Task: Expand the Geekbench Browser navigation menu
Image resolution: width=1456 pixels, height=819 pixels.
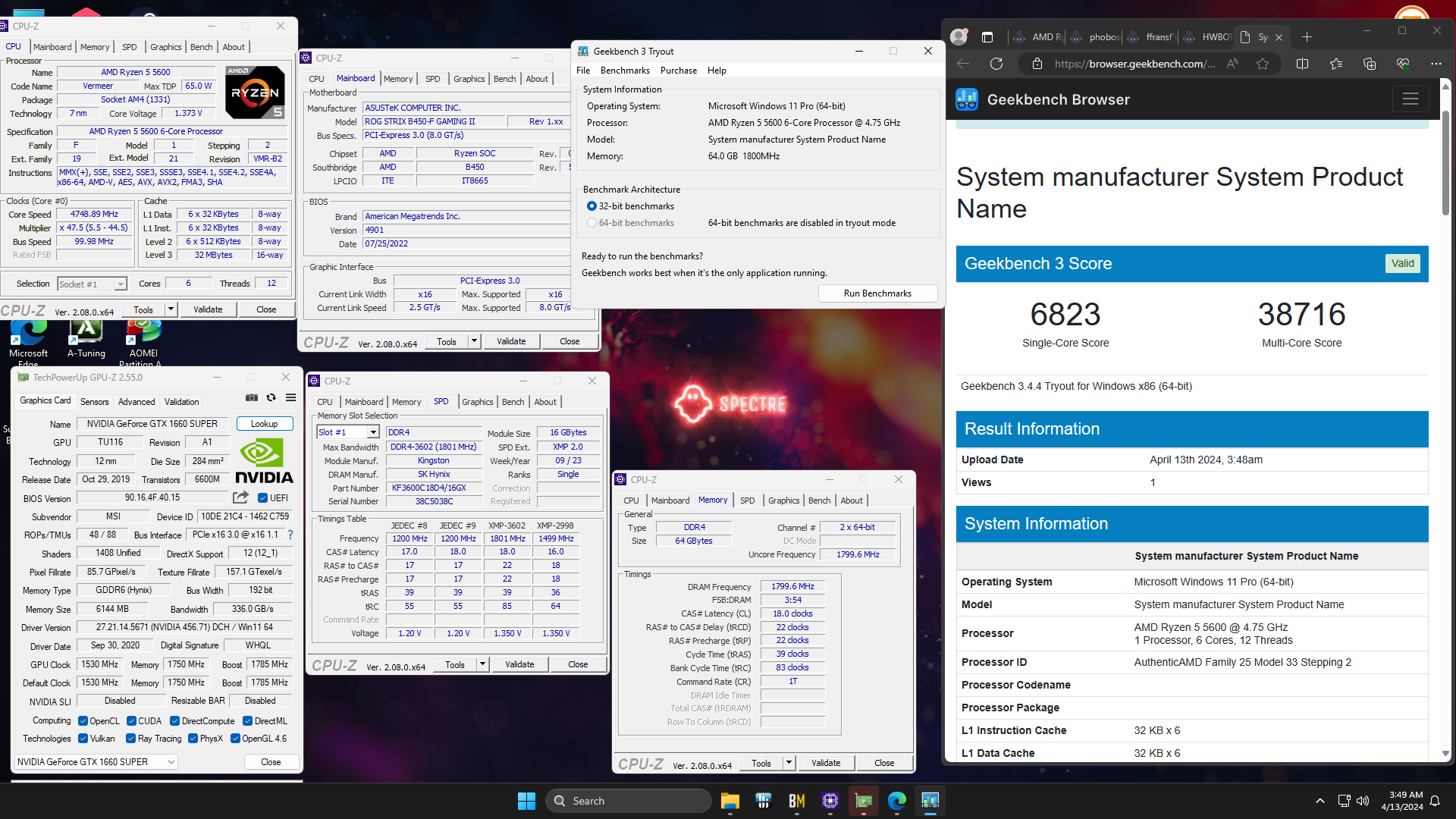Action: [x=1410, y=99]
